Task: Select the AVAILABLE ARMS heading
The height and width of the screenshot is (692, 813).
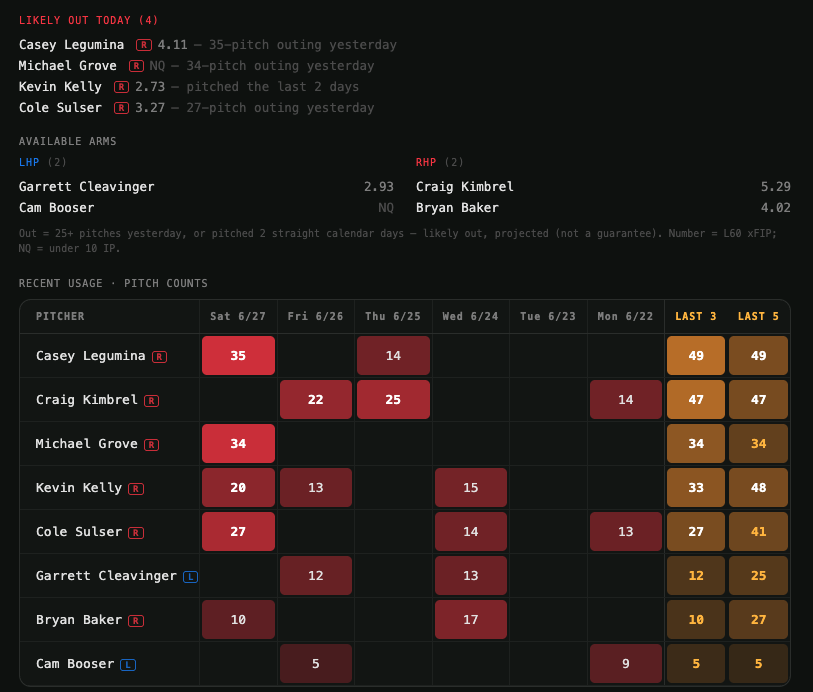Action: coord(67,141)
